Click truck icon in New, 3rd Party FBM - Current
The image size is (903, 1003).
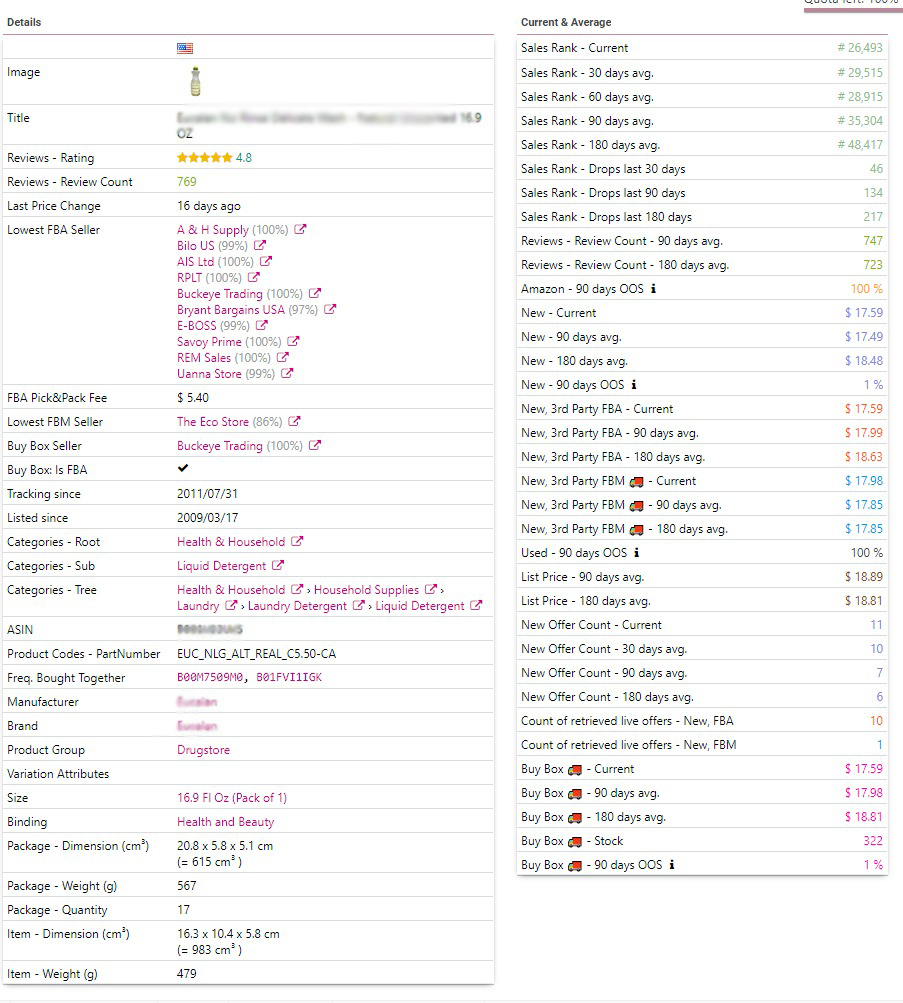coord(636,482)
